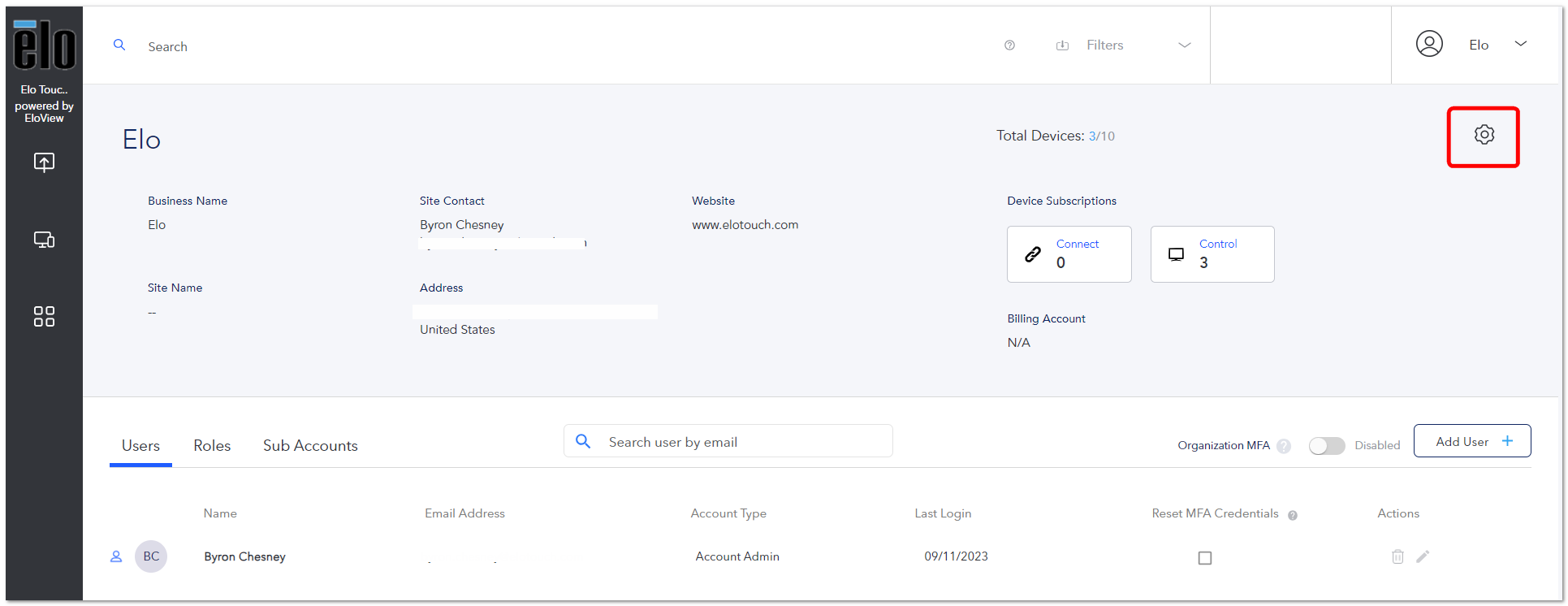Open the Control subscriptions link

click(1218, 244)
